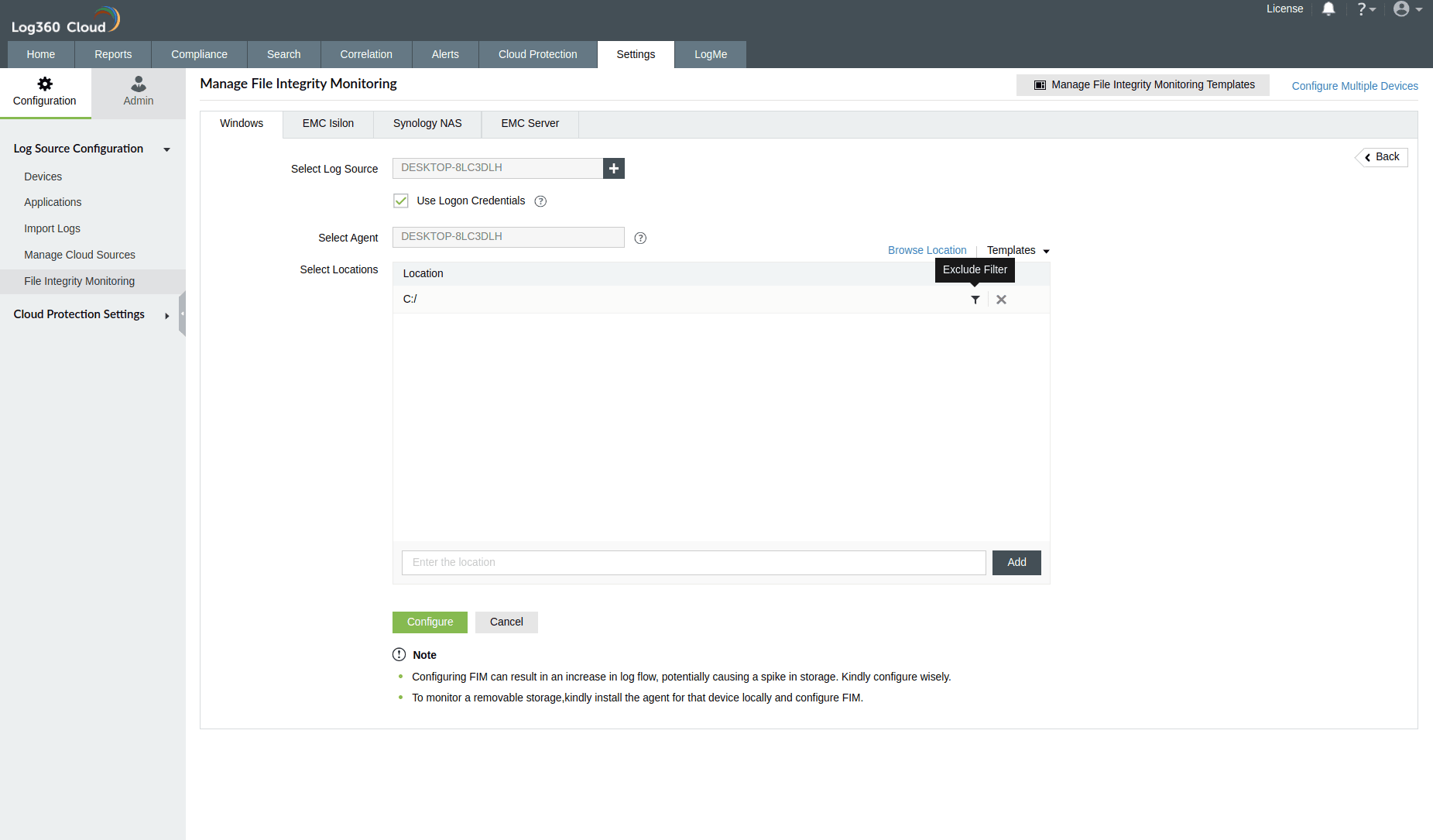Switch to the Synology NAS tab
The height and width of the screenshot is (840, 1433).
(427, 124)
